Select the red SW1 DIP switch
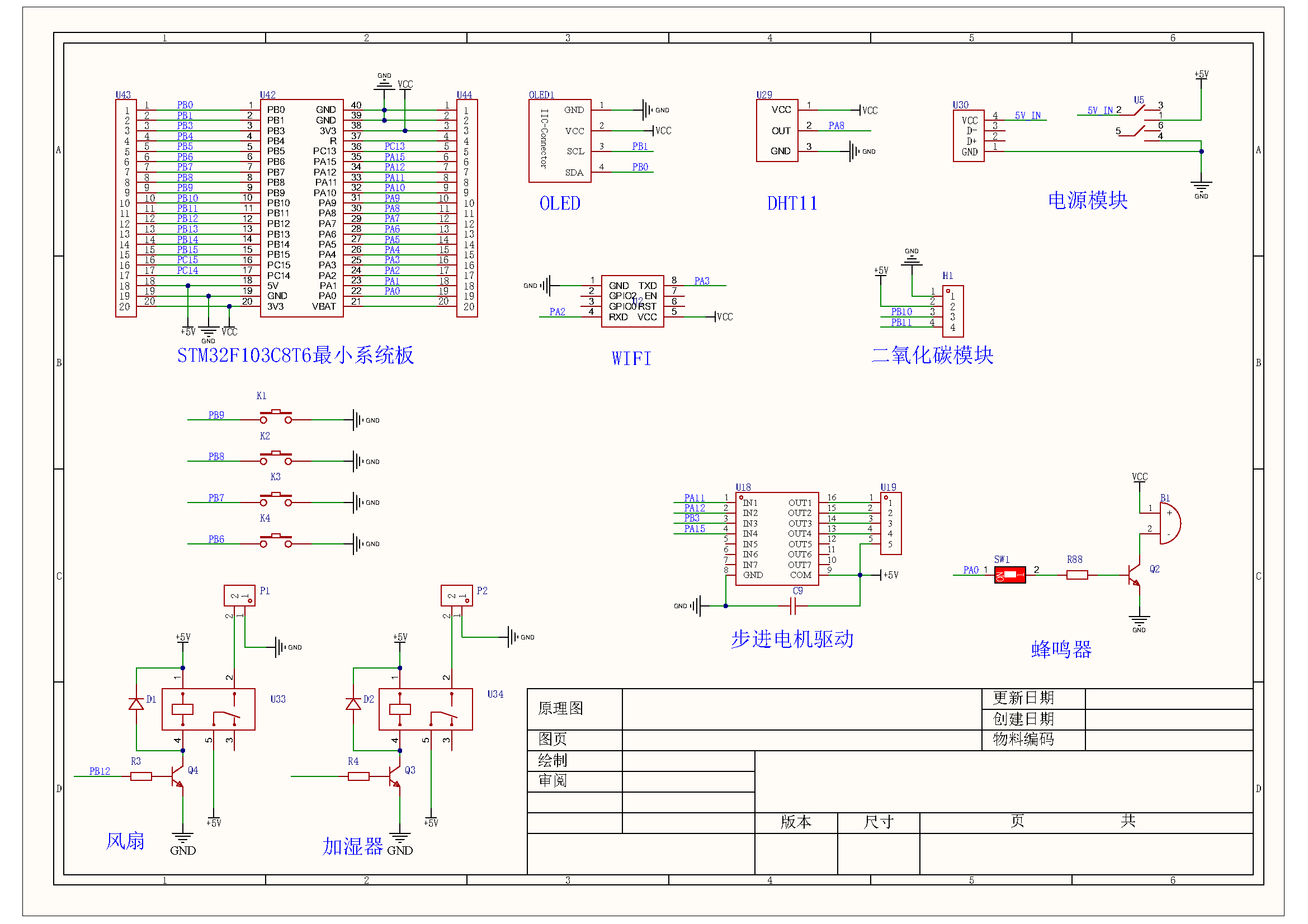This screenshot has width=1308, height=924. point(1010,575)
